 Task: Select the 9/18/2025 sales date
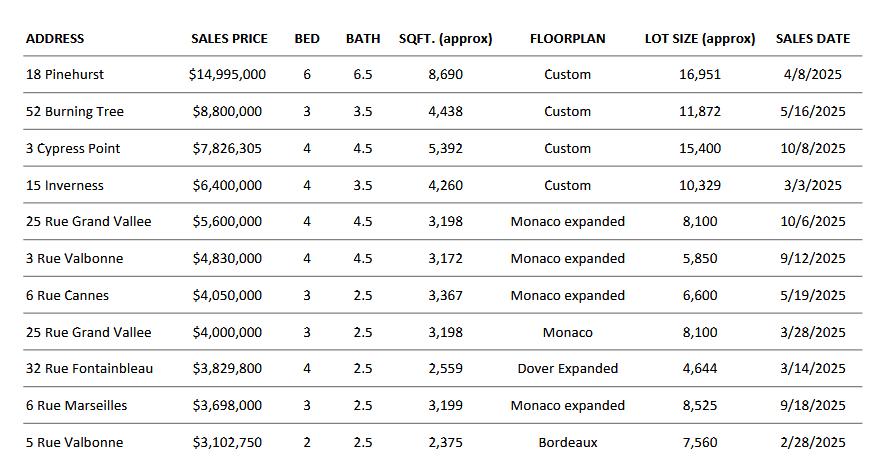(x=813, y=406)
